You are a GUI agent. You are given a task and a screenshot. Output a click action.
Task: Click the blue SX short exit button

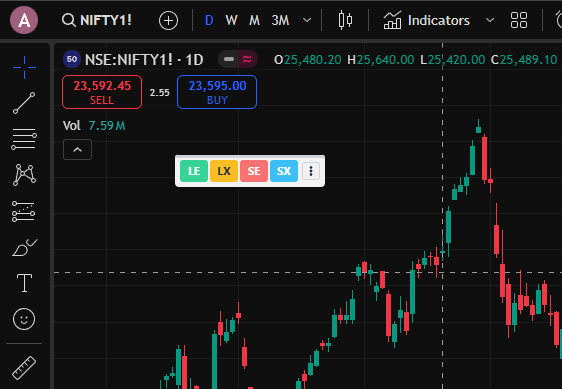click(284, 171)
